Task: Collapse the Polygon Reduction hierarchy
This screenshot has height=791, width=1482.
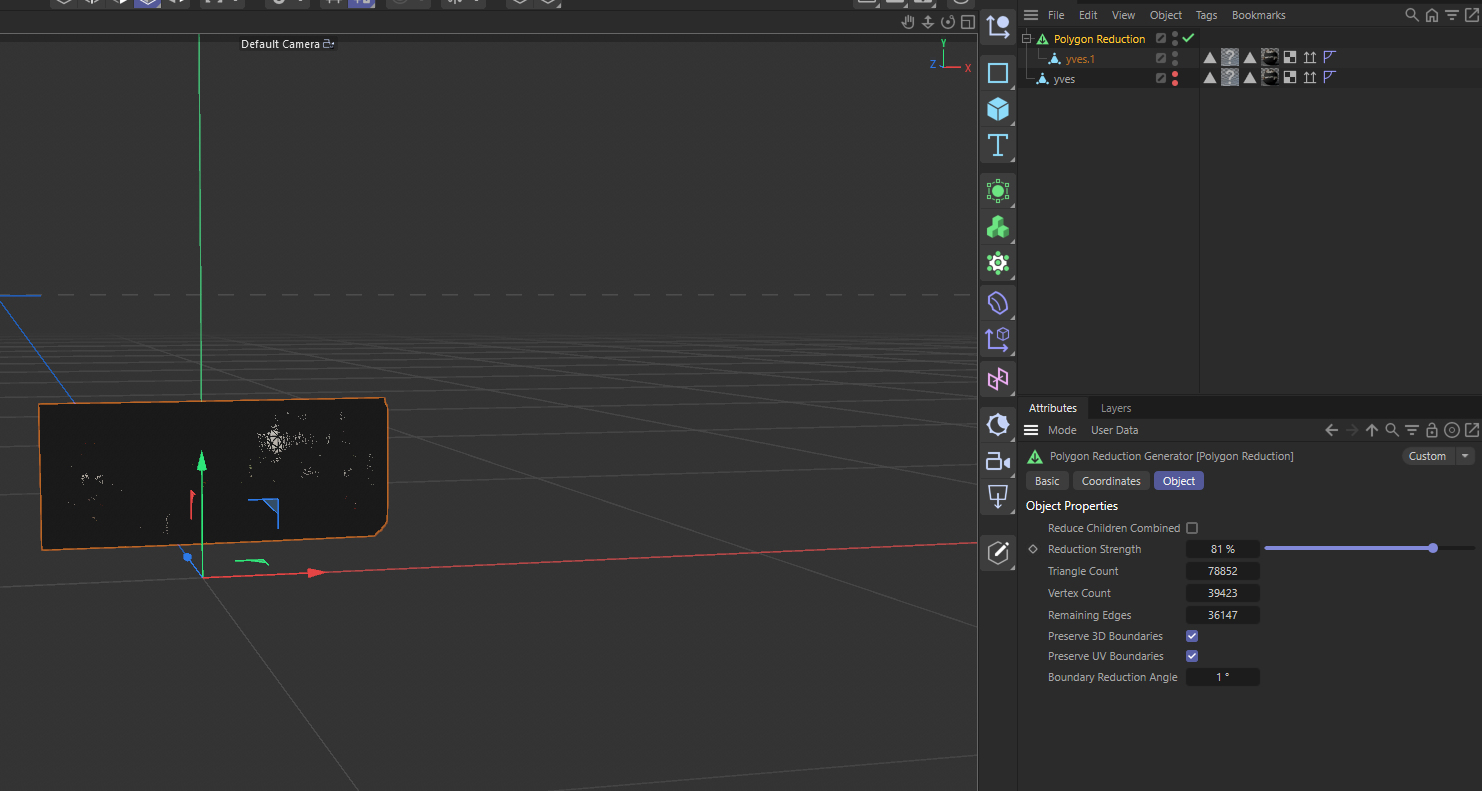Action: pos(1026,38)
